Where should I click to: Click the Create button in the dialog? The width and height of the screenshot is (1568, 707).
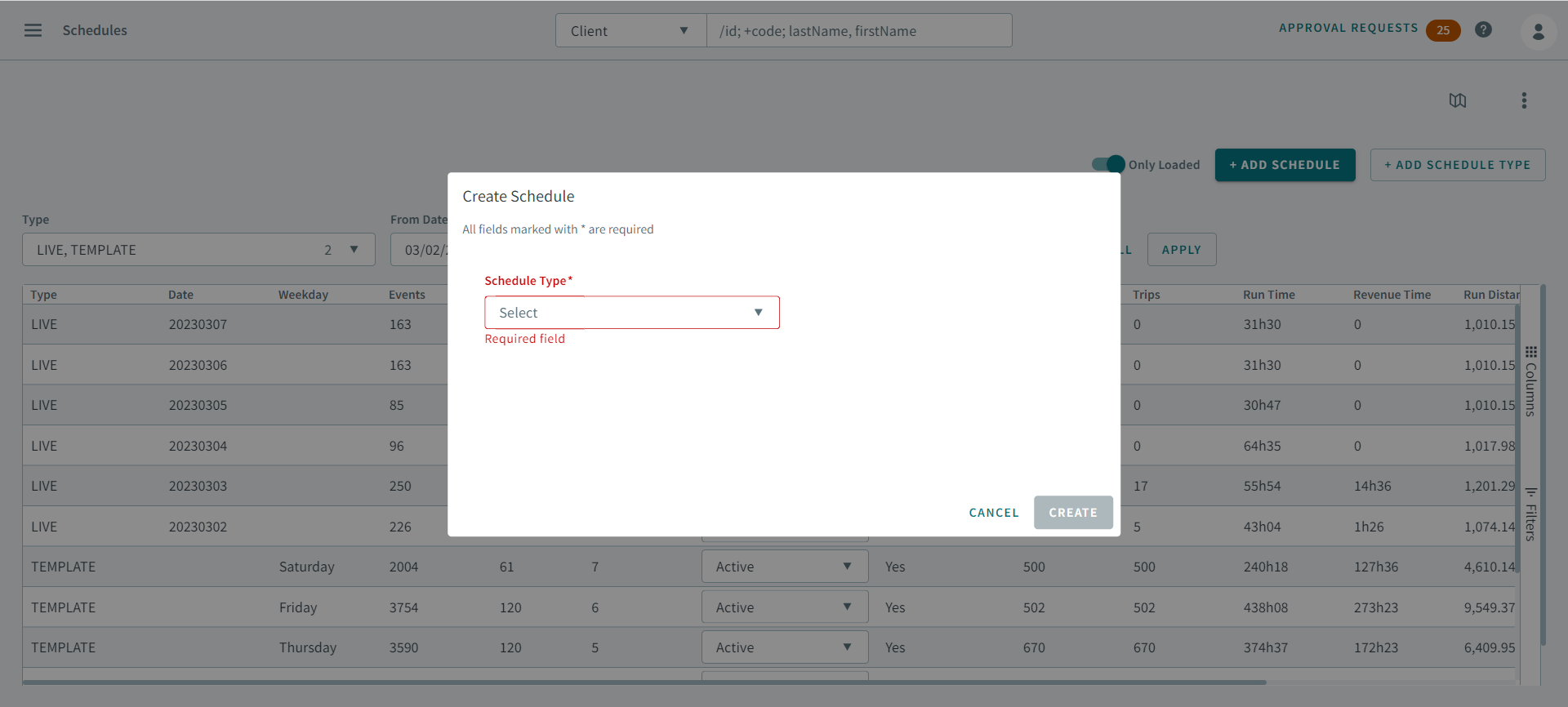pos(1073,513)
